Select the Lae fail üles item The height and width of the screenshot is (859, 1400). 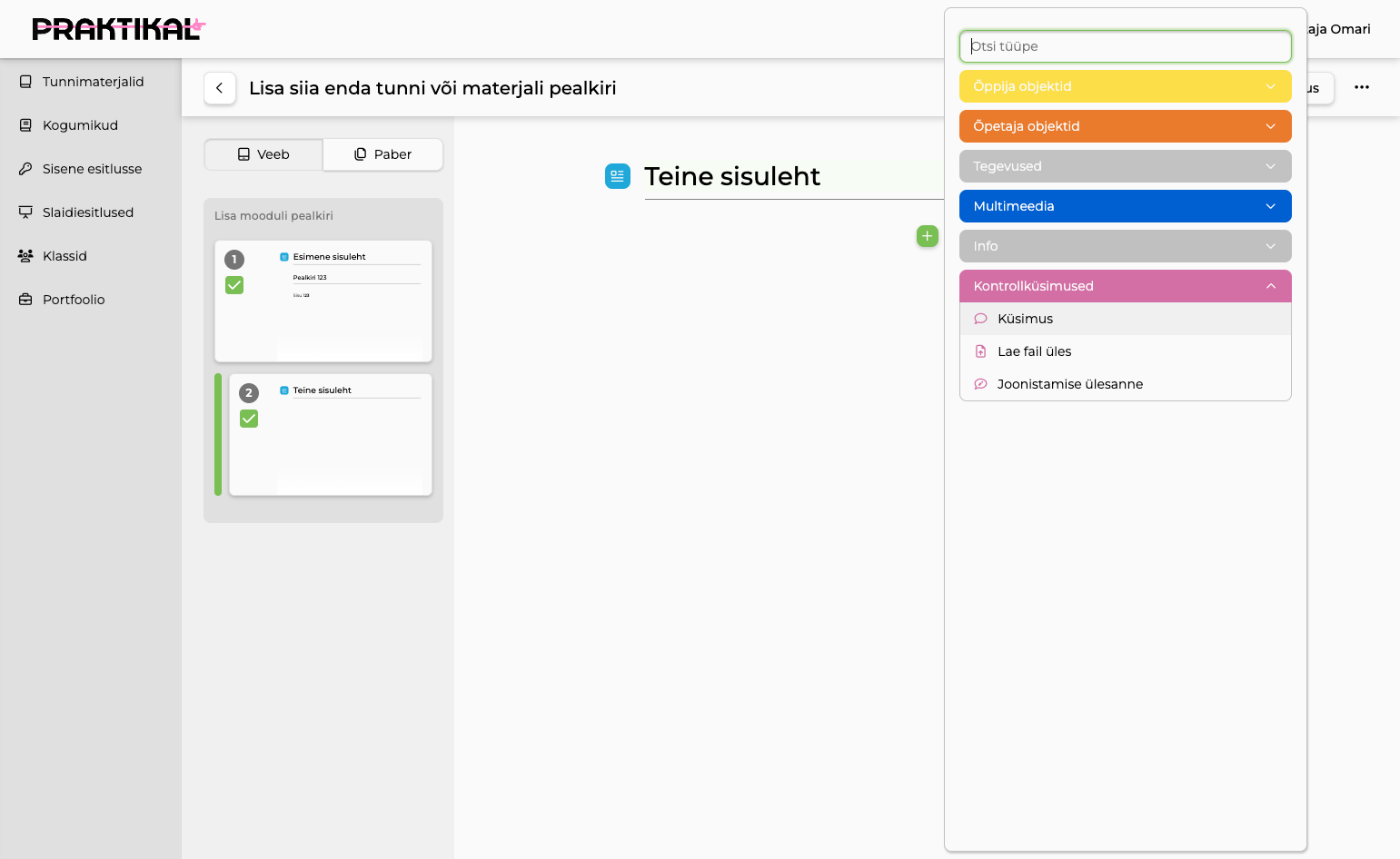tap(1126, 351)
